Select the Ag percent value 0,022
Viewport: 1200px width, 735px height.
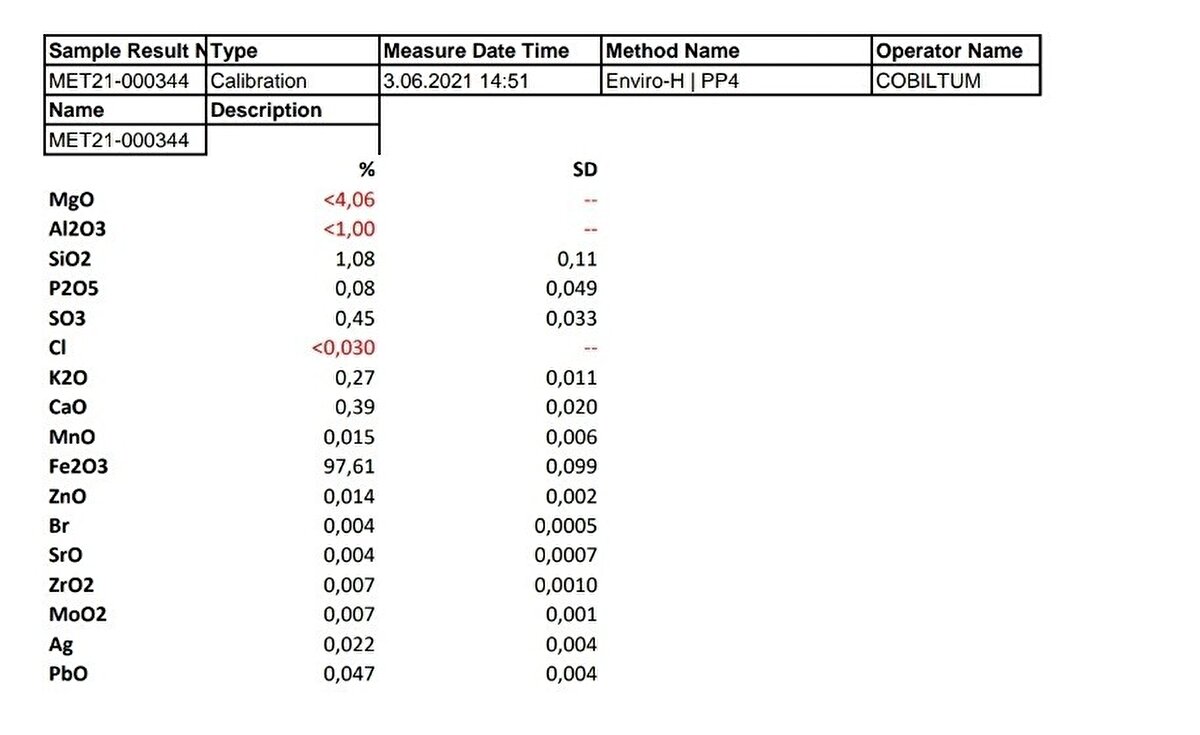point(349,645)
